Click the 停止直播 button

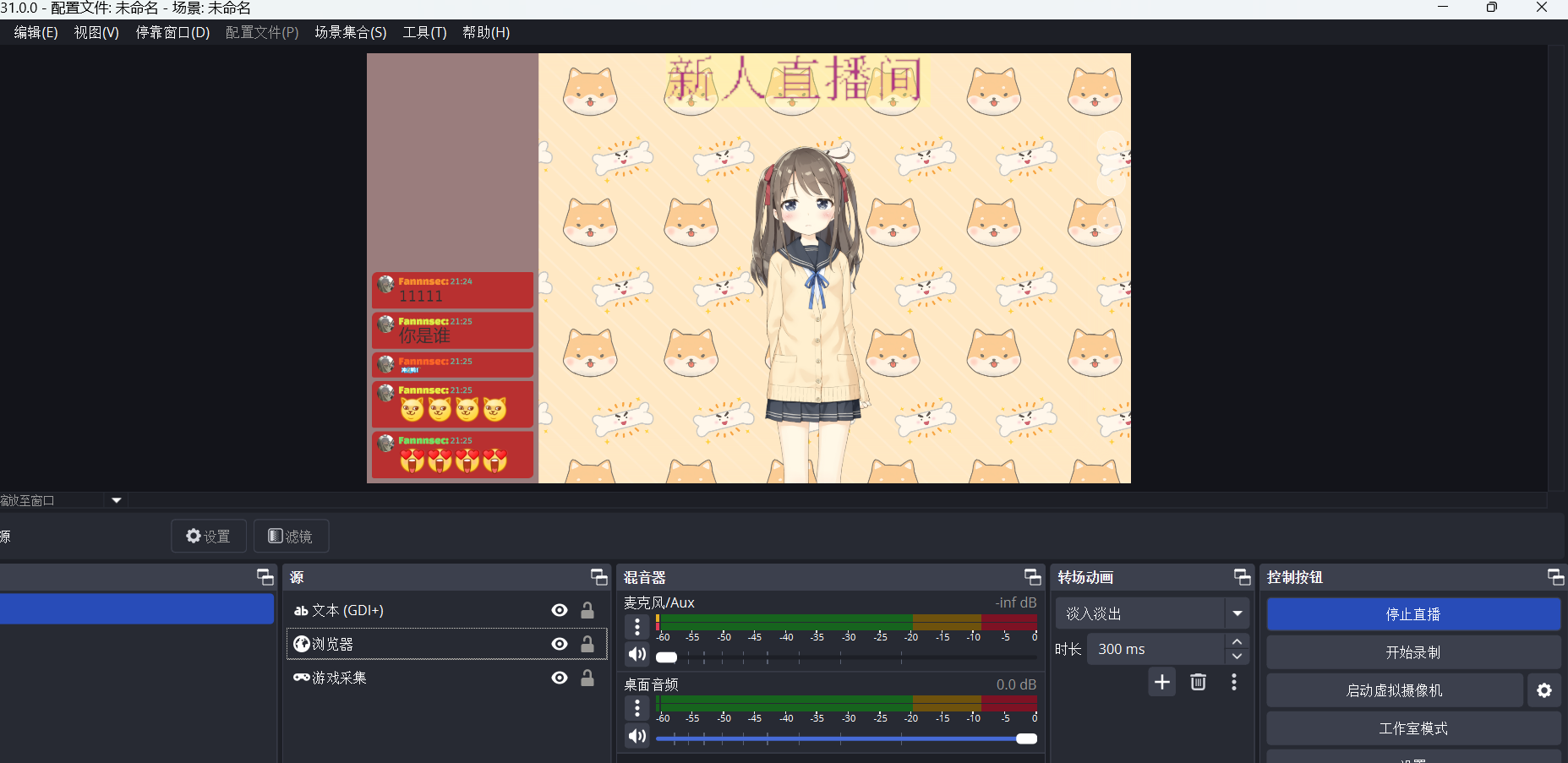pyautogui.click(x=1413, y=614)
